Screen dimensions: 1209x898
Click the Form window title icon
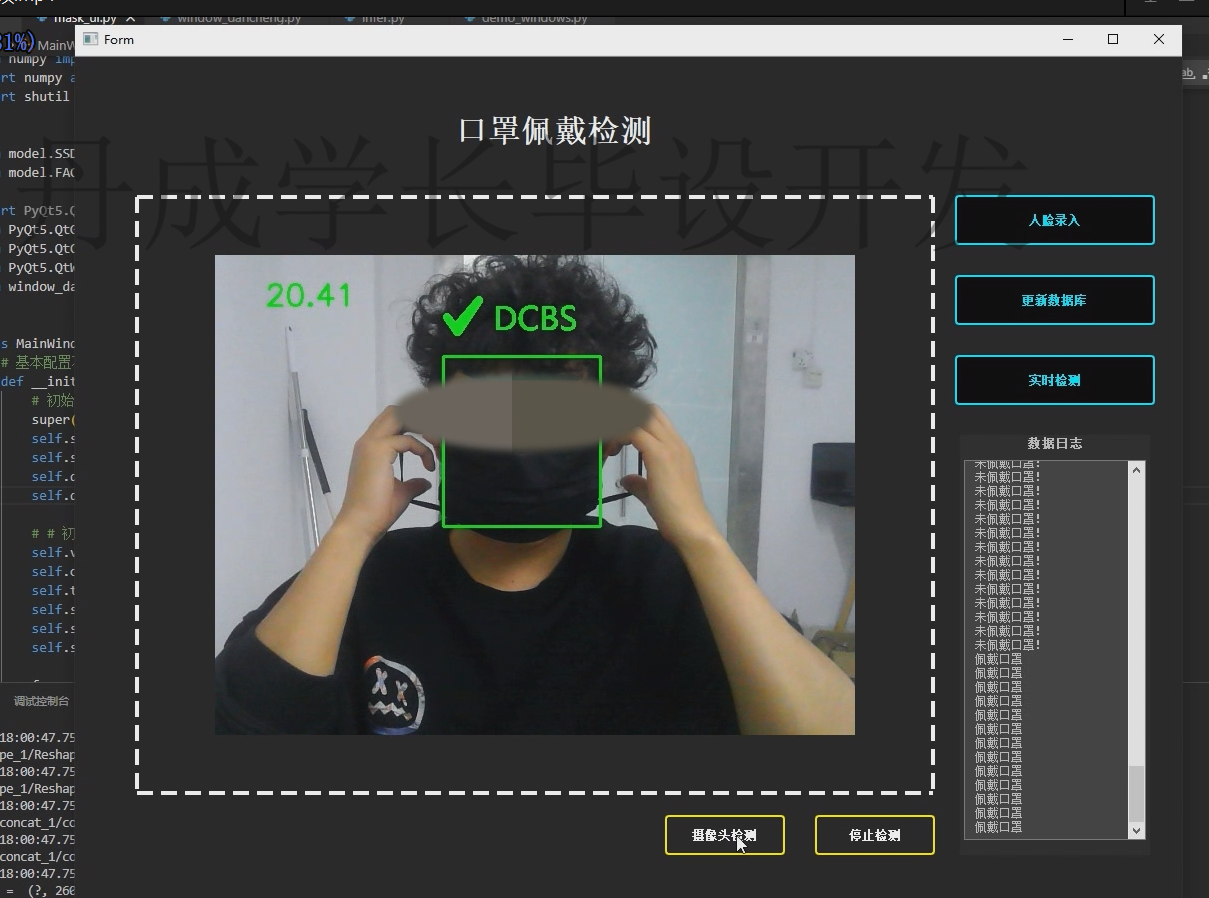pos(90,39)
